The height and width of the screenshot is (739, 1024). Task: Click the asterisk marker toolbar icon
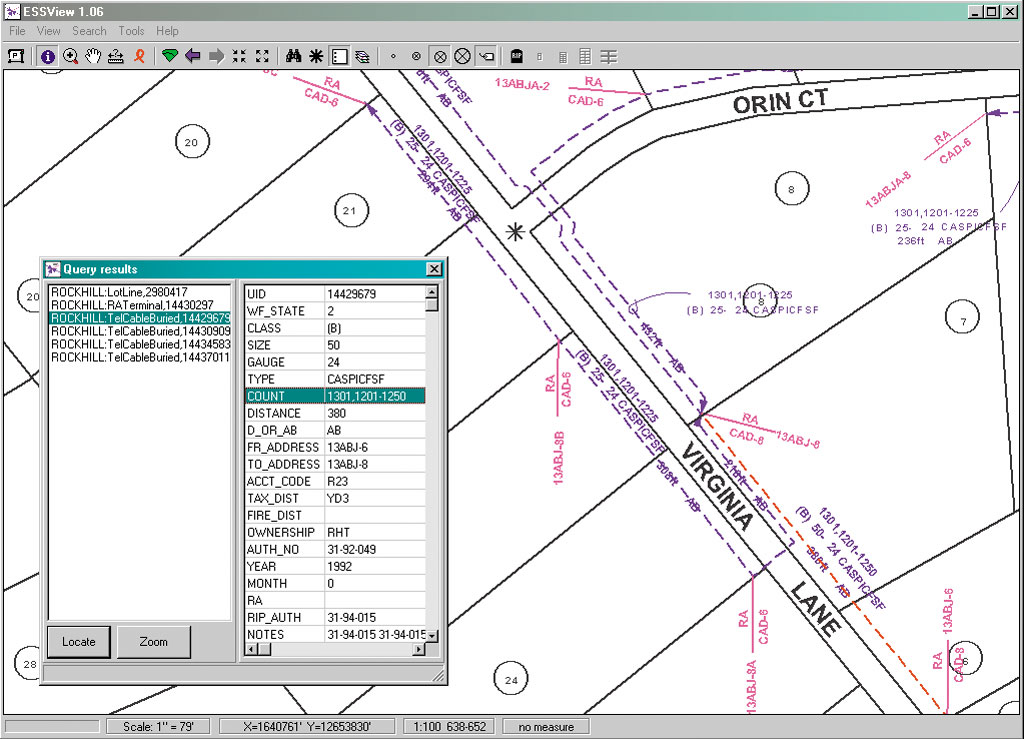click(x=316, y=56)
